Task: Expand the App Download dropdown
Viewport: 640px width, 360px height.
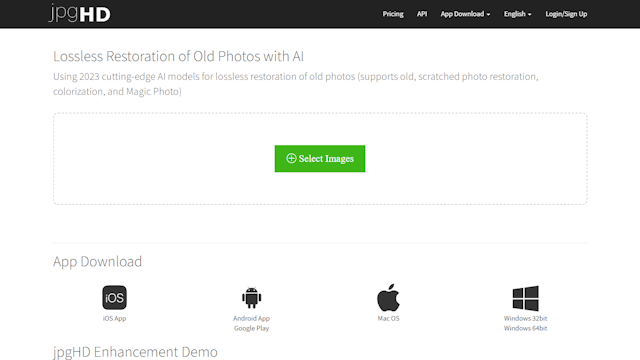Action: [465, 14]
